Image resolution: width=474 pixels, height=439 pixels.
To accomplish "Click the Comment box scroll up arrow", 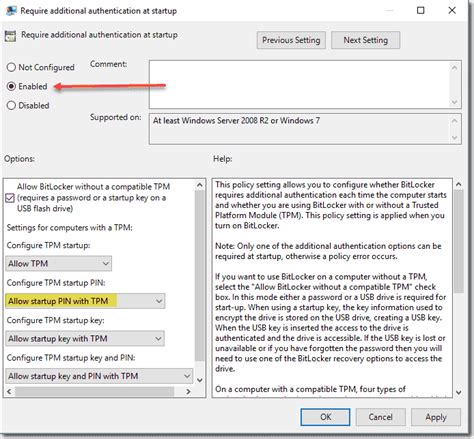I will 454,68.
